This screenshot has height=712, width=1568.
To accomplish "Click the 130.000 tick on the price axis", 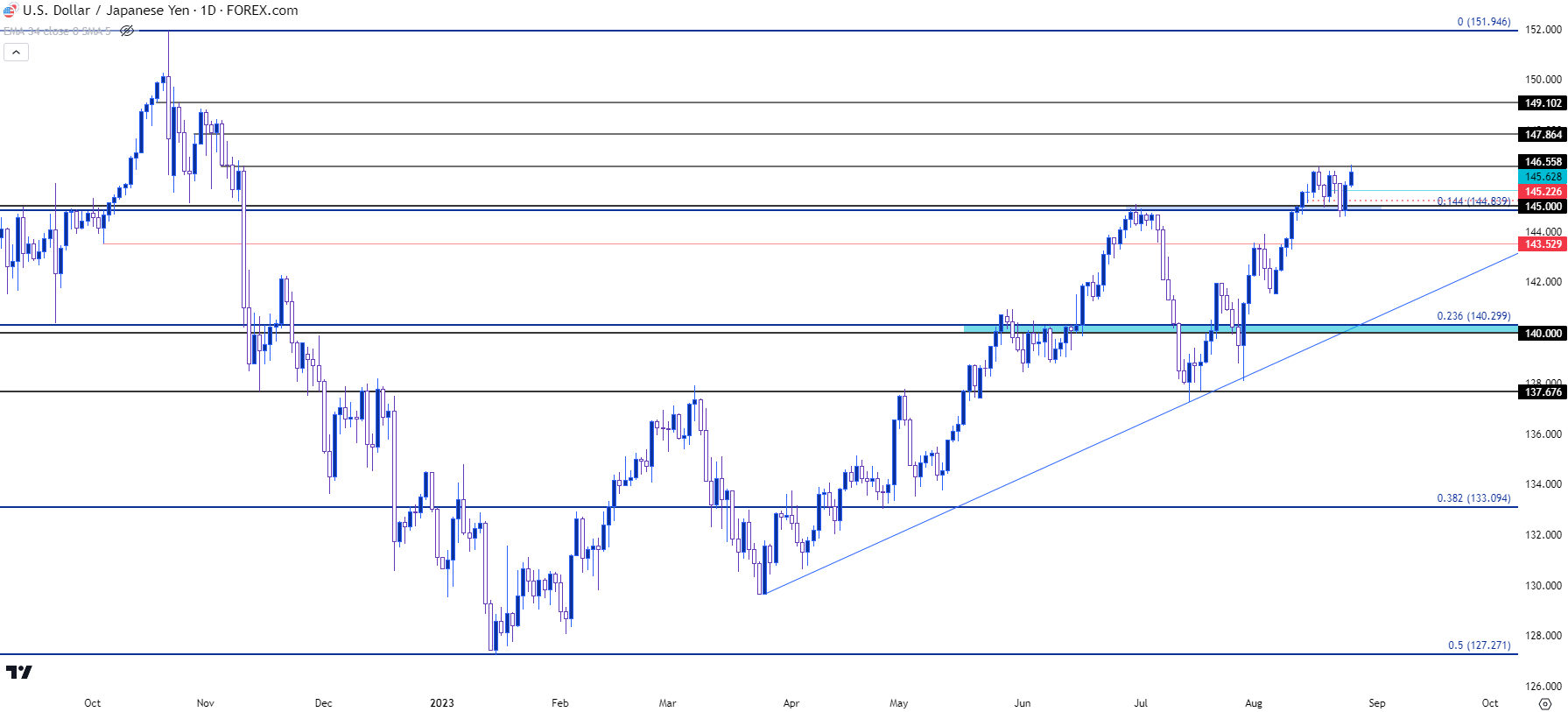I will click(1543, 586).
